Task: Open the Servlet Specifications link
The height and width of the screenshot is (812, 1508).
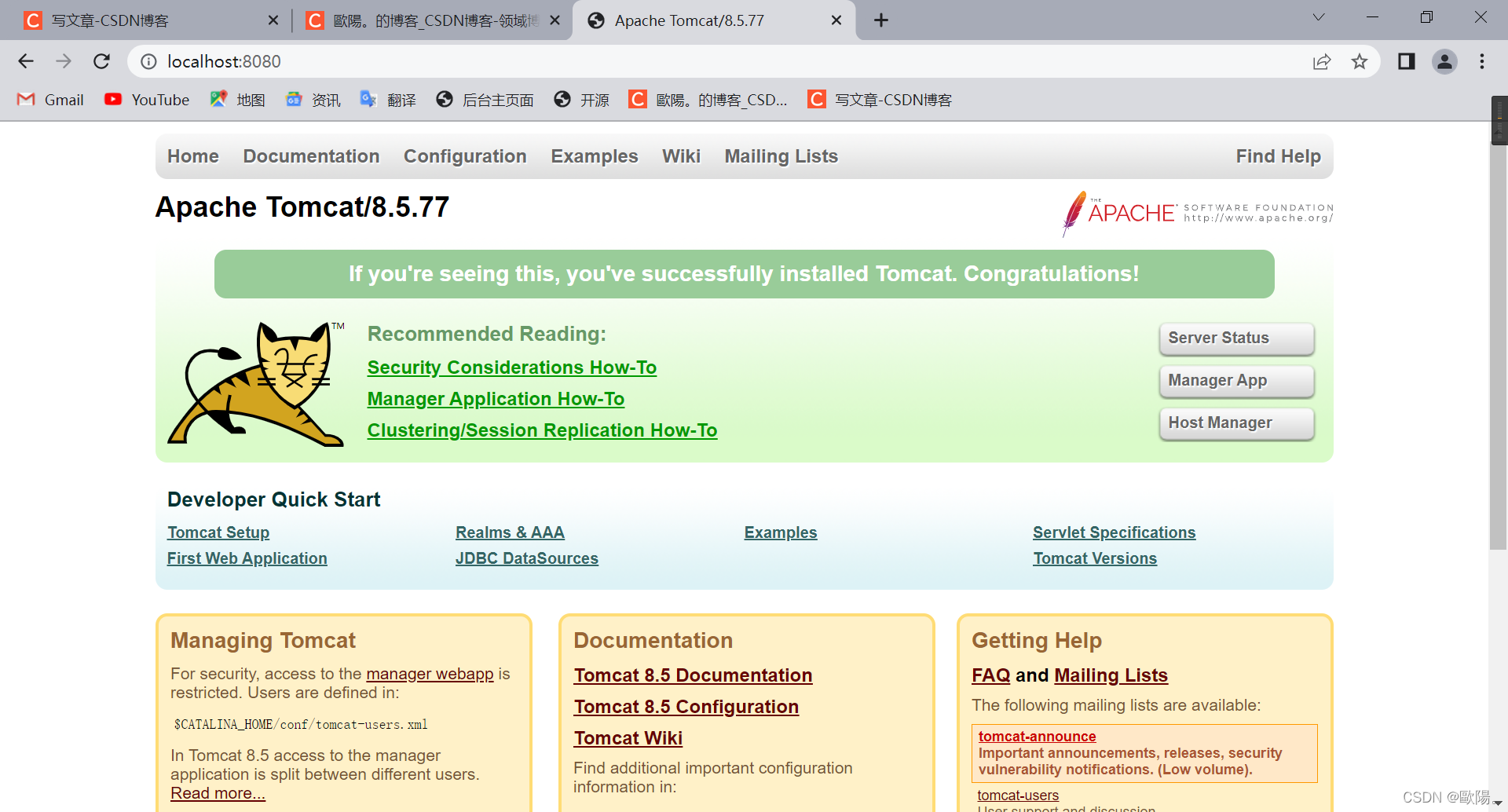Action: [x=1114, y=532]
